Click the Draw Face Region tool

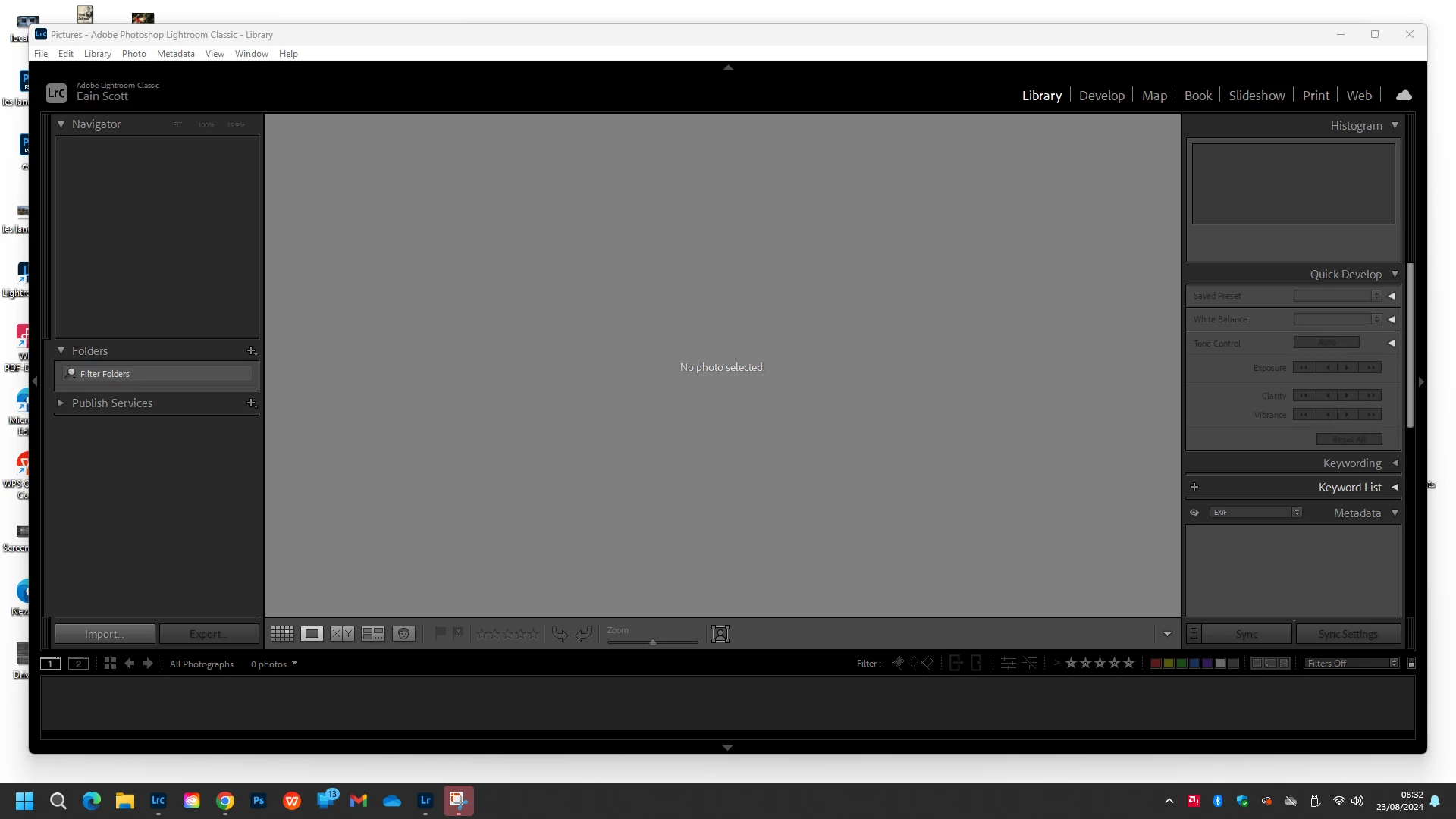tap(720, 634)
